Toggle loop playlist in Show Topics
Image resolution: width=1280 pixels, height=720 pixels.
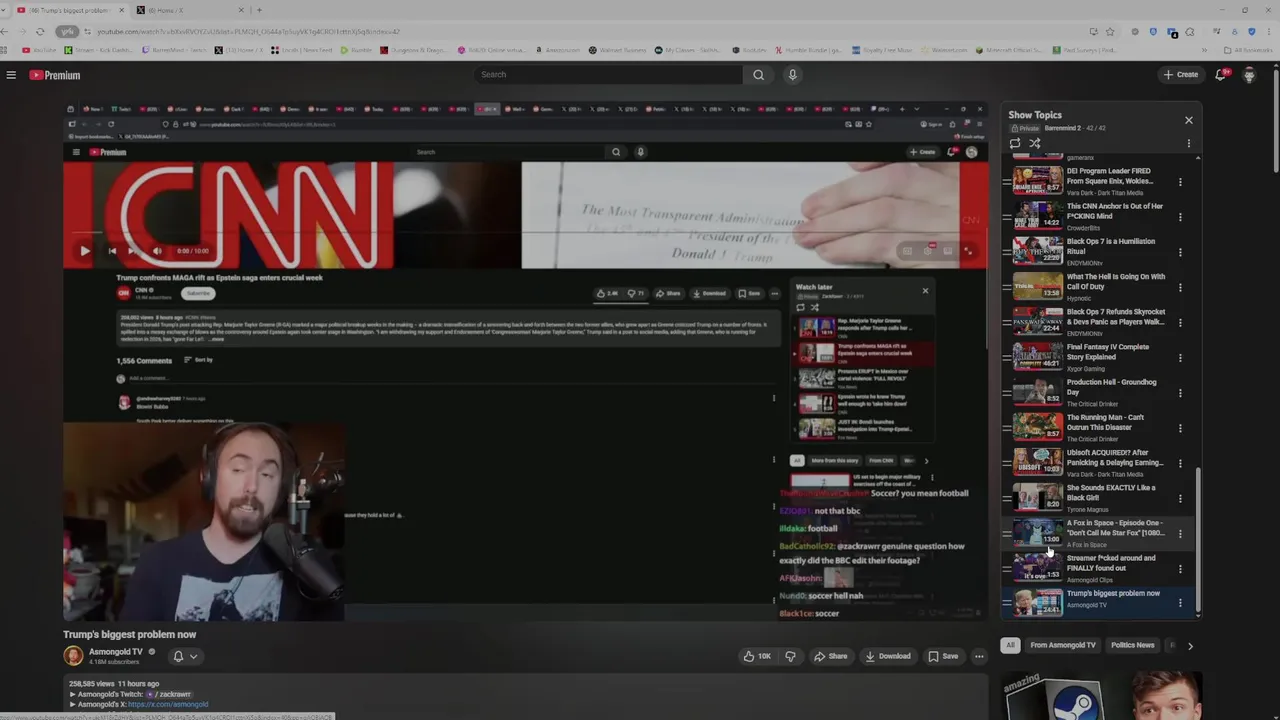pyautogui.click(x=1015, y=143)
